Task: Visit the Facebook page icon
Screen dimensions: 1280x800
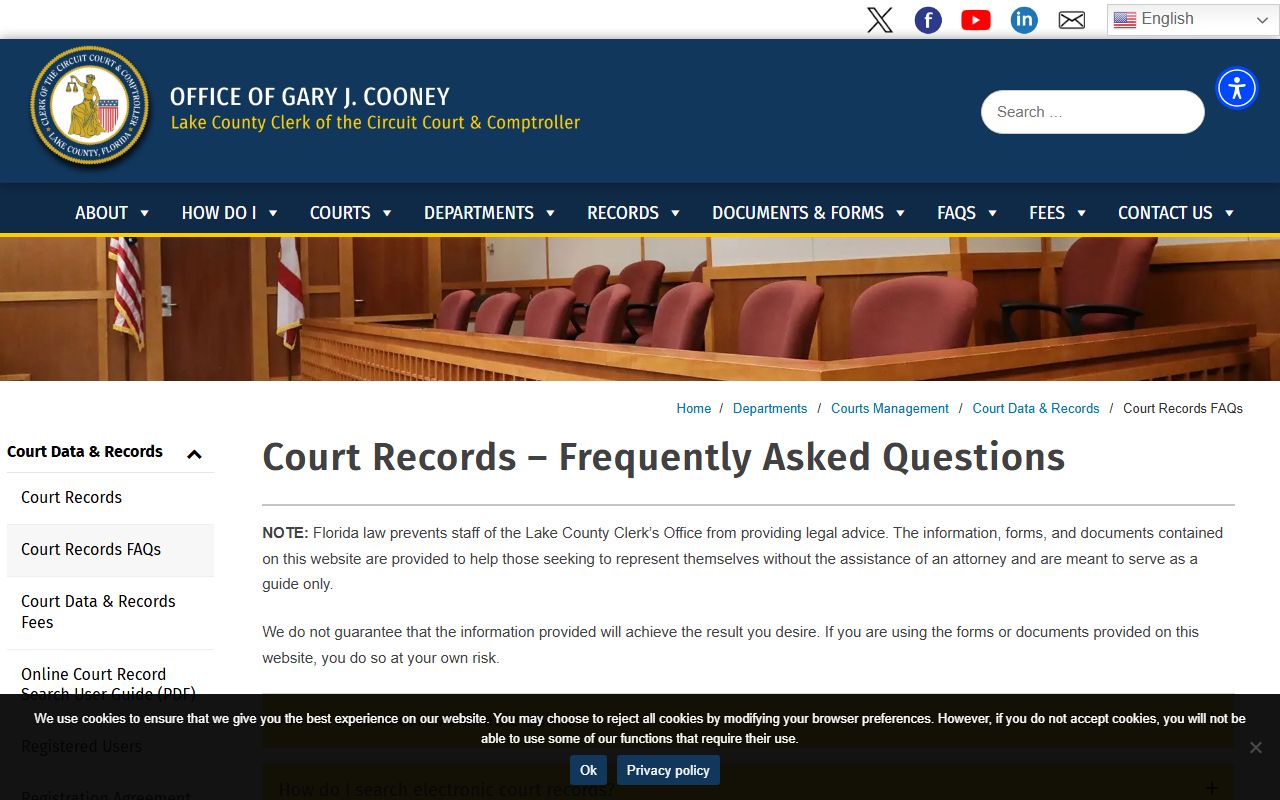Action: [x=928, y=20]
